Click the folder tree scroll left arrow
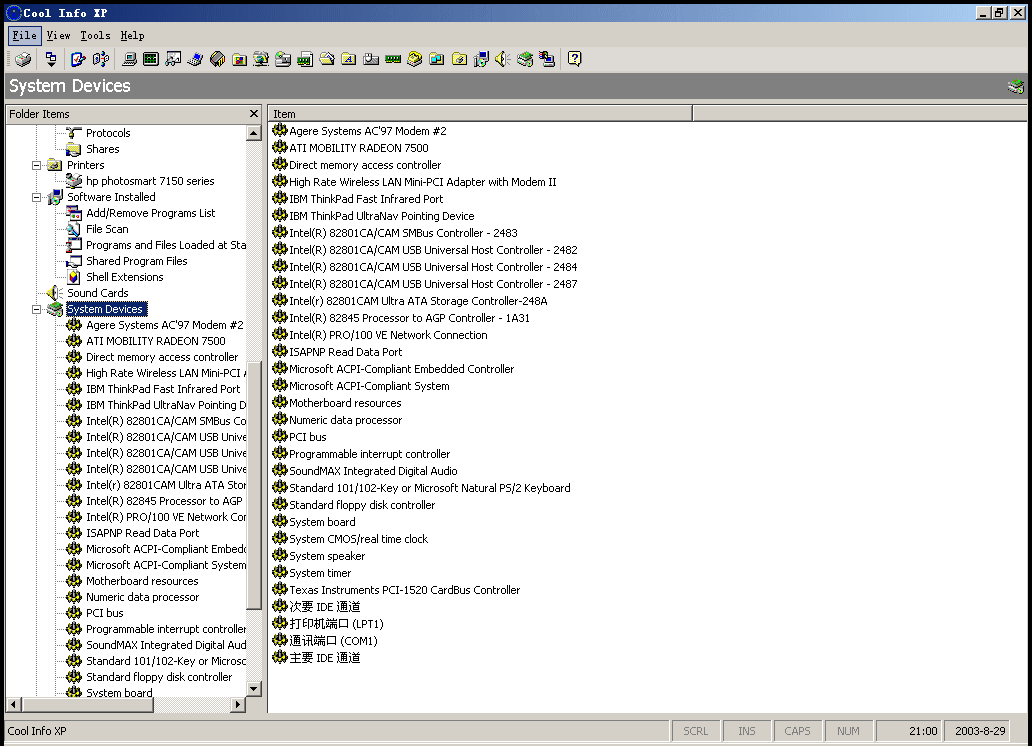Viewport: 1032px width, 746px height. click(13, 705)
